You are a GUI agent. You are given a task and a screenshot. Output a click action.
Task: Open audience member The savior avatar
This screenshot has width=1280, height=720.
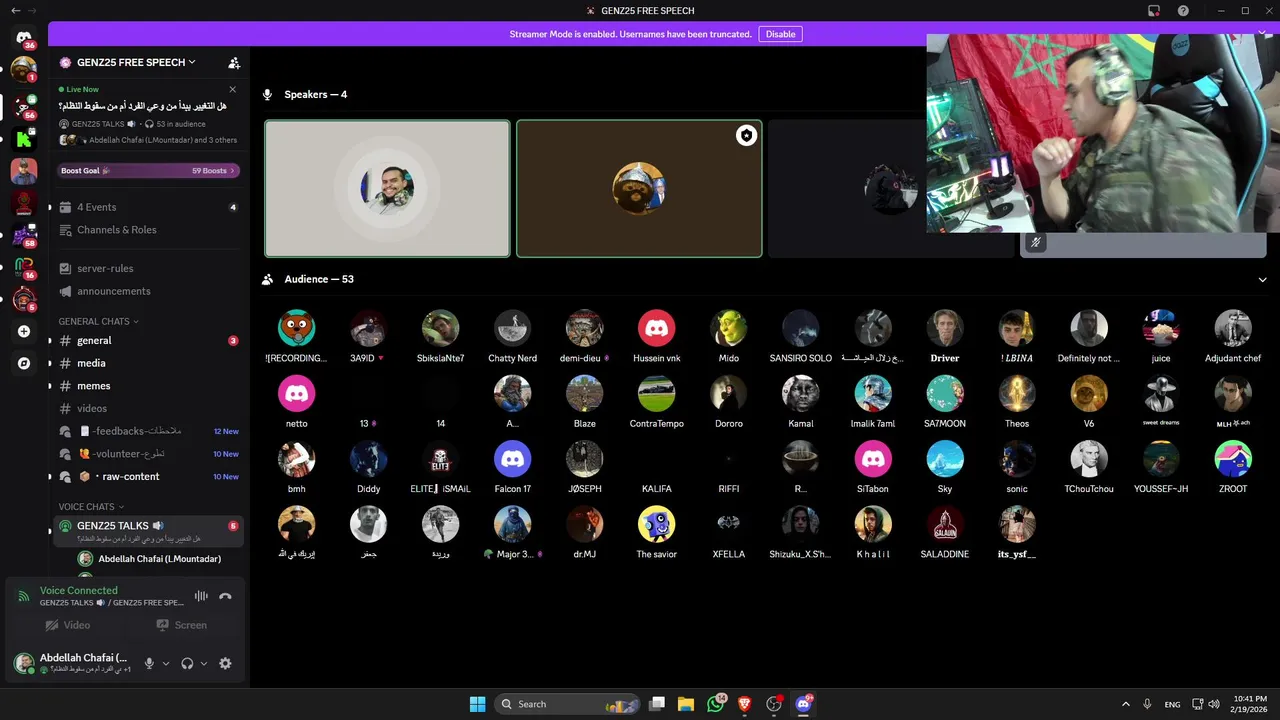[657, 524]
